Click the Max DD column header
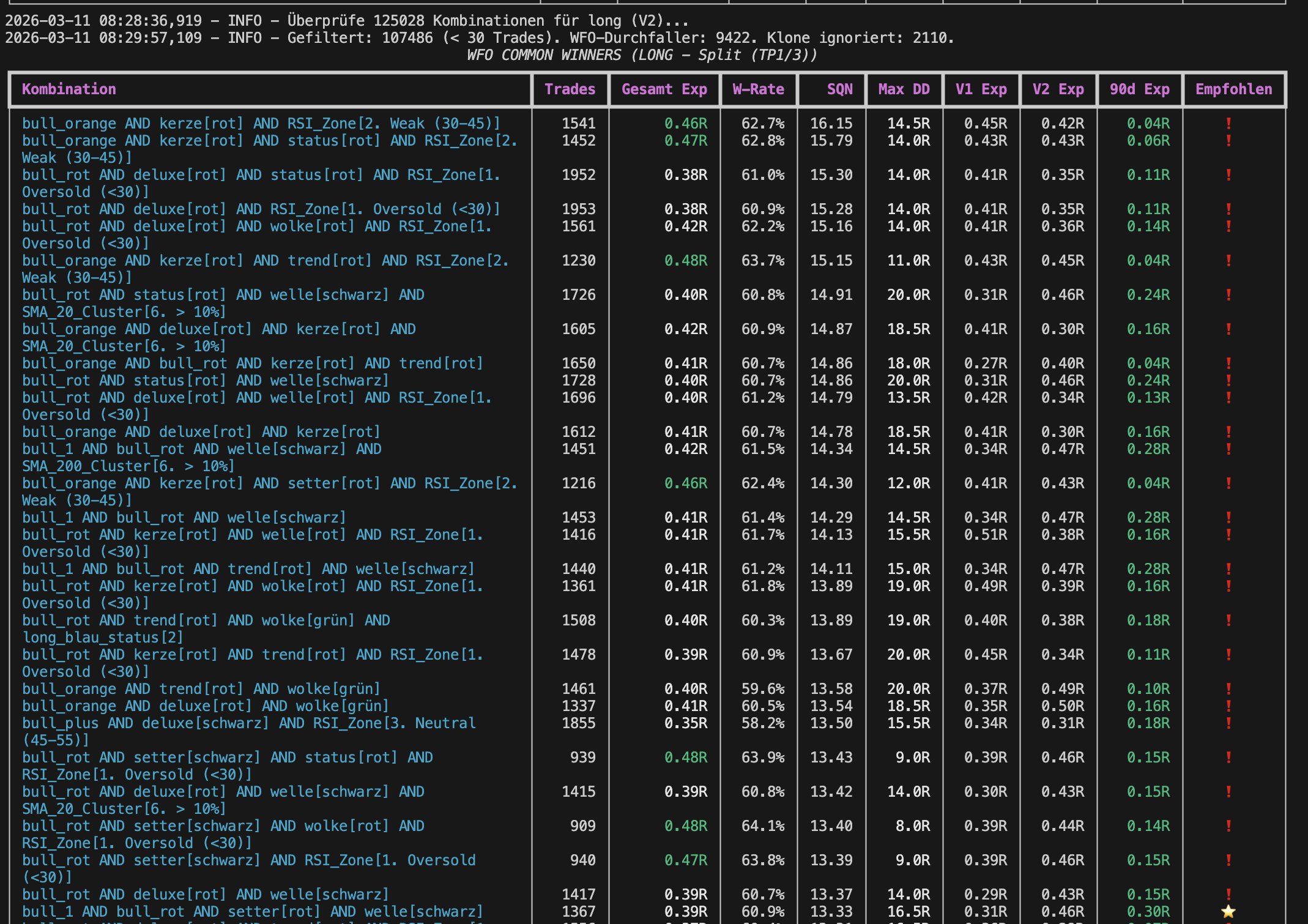Image resolution: width=1308 pixels, height=924 pixels. coord(904,89)
